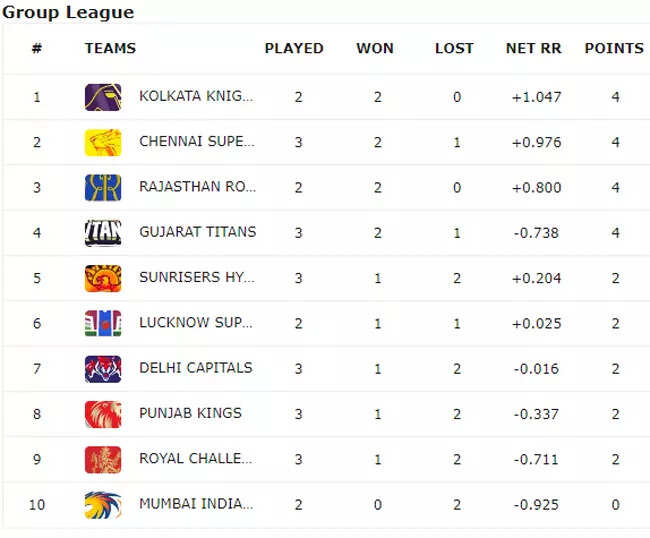Click the Kolkata Knight Riders team logo
The image size is (650, 538).
[x=103, y=97]
